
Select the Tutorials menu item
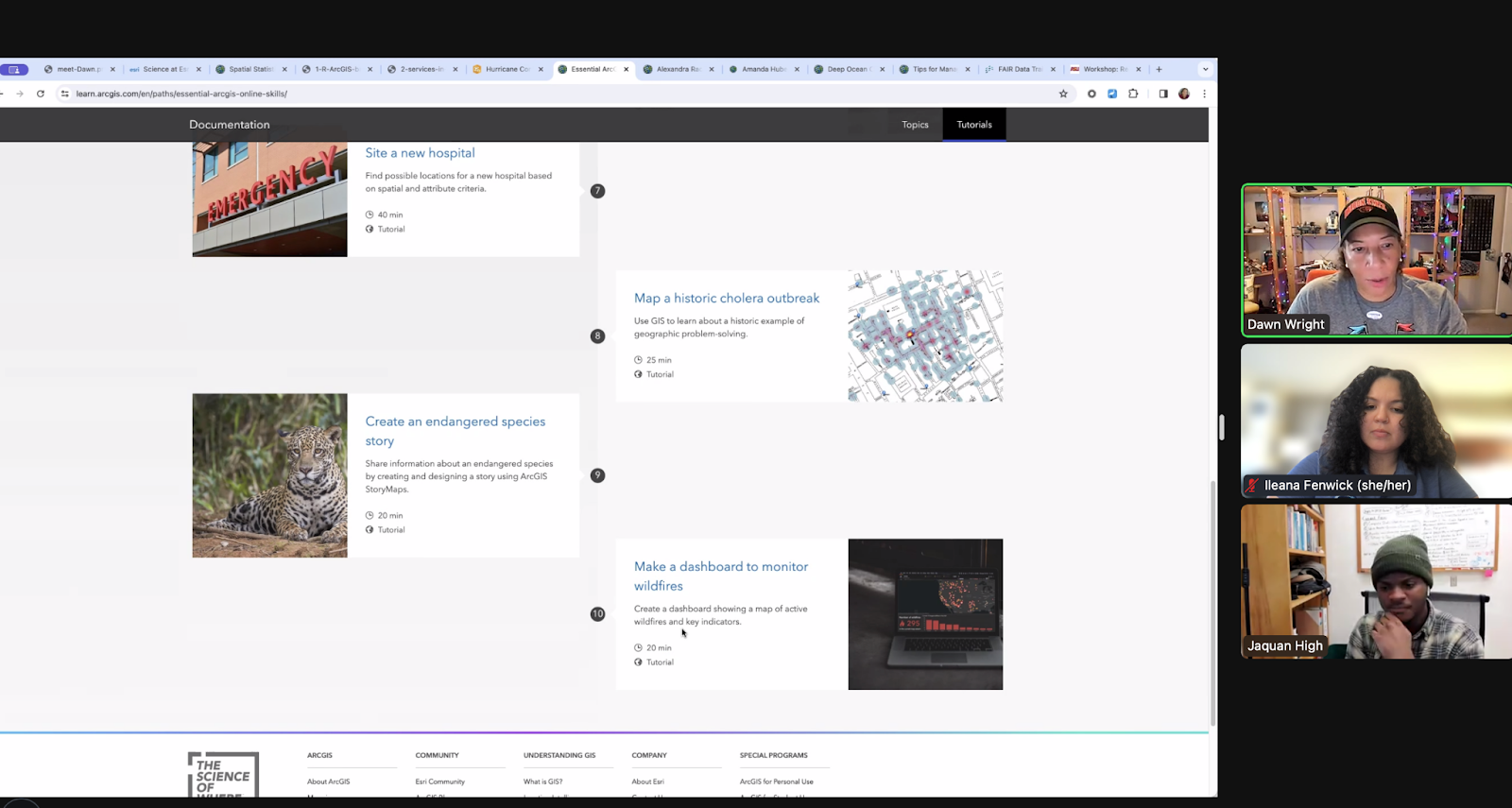point(974,125)
